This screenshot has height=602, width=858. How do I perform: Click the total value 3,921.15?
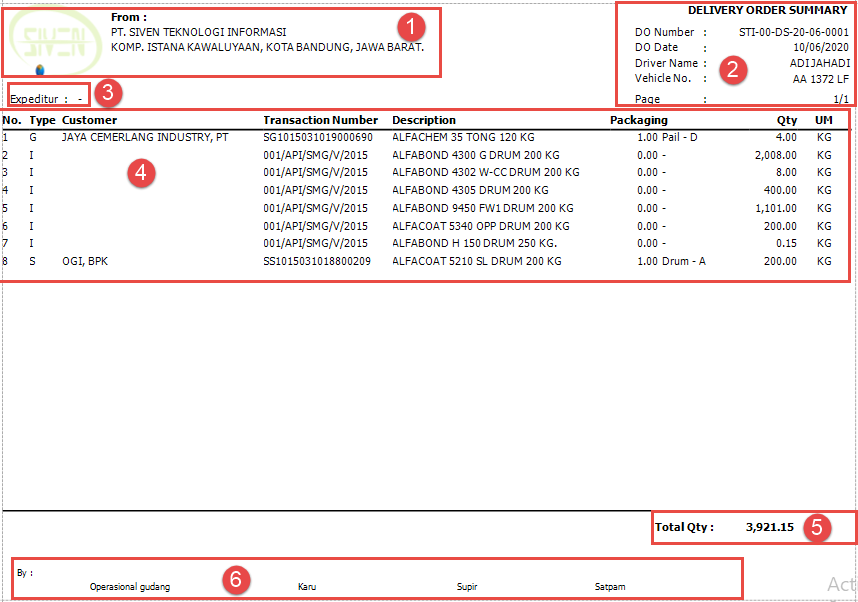(x=770, y=527)
